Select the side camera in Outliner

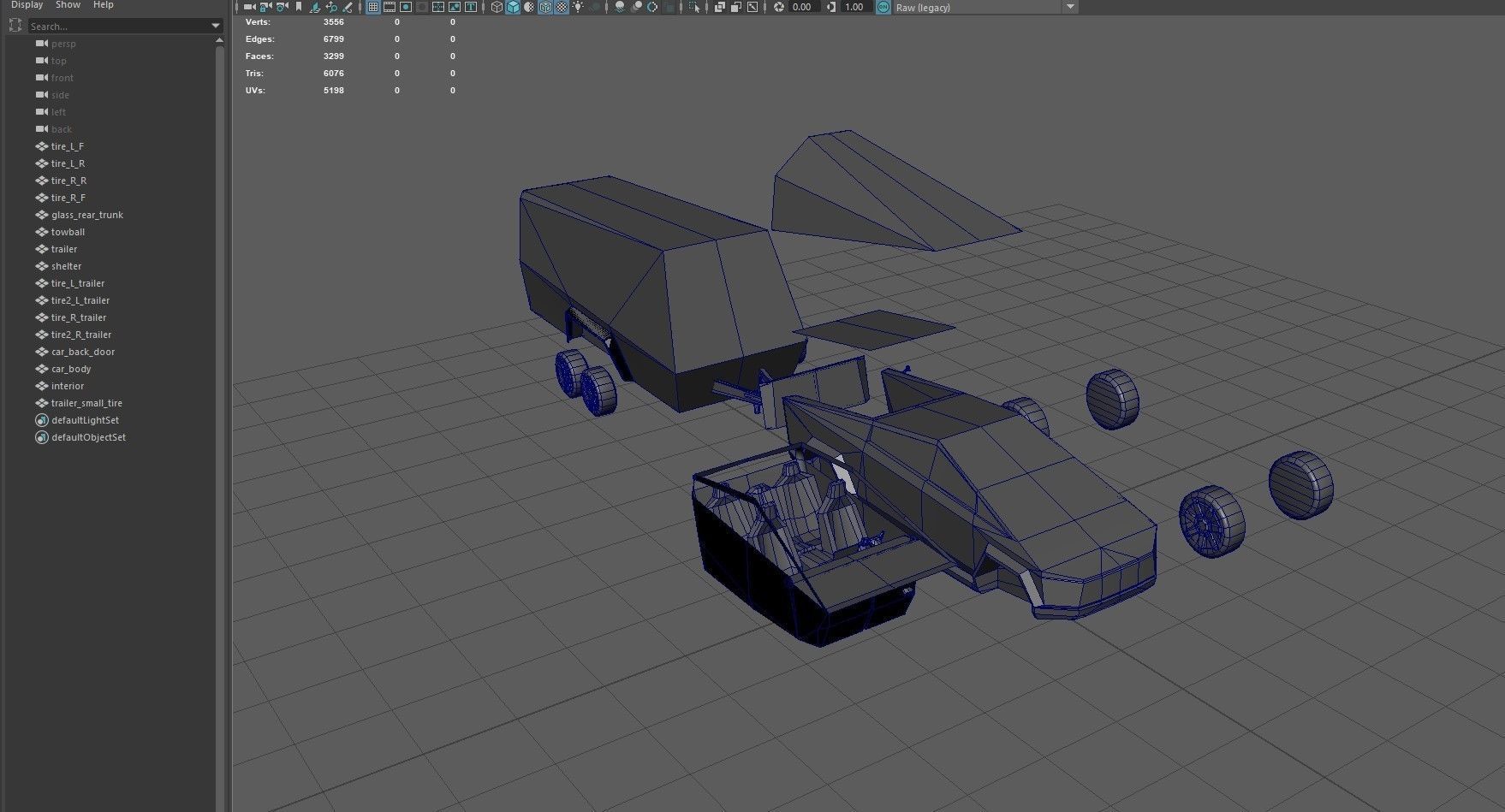pos(60,95)
